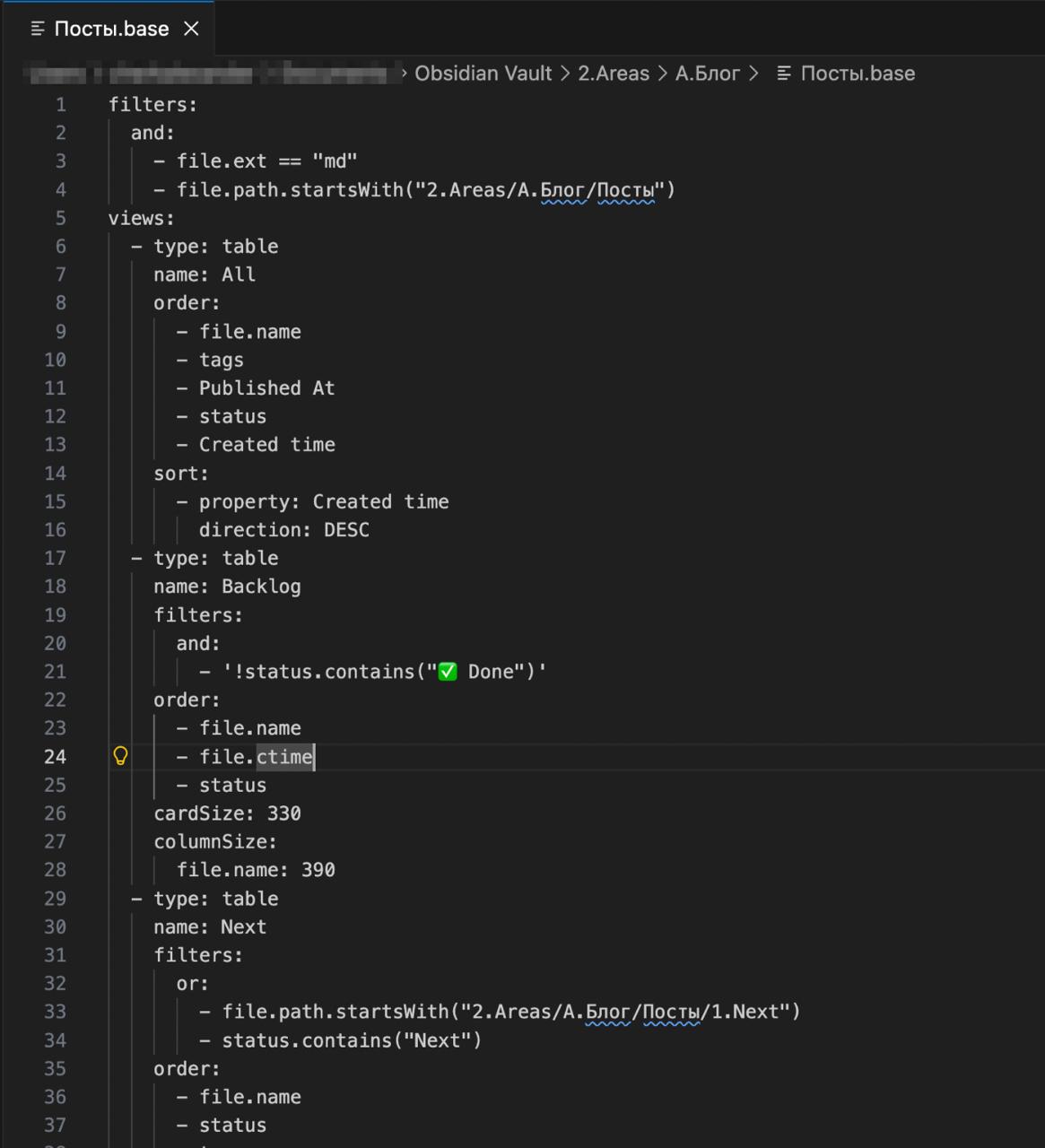1045x1148 pixels.
Task: Click the lightbulb code action icon
Action: [x=120, y=756]
